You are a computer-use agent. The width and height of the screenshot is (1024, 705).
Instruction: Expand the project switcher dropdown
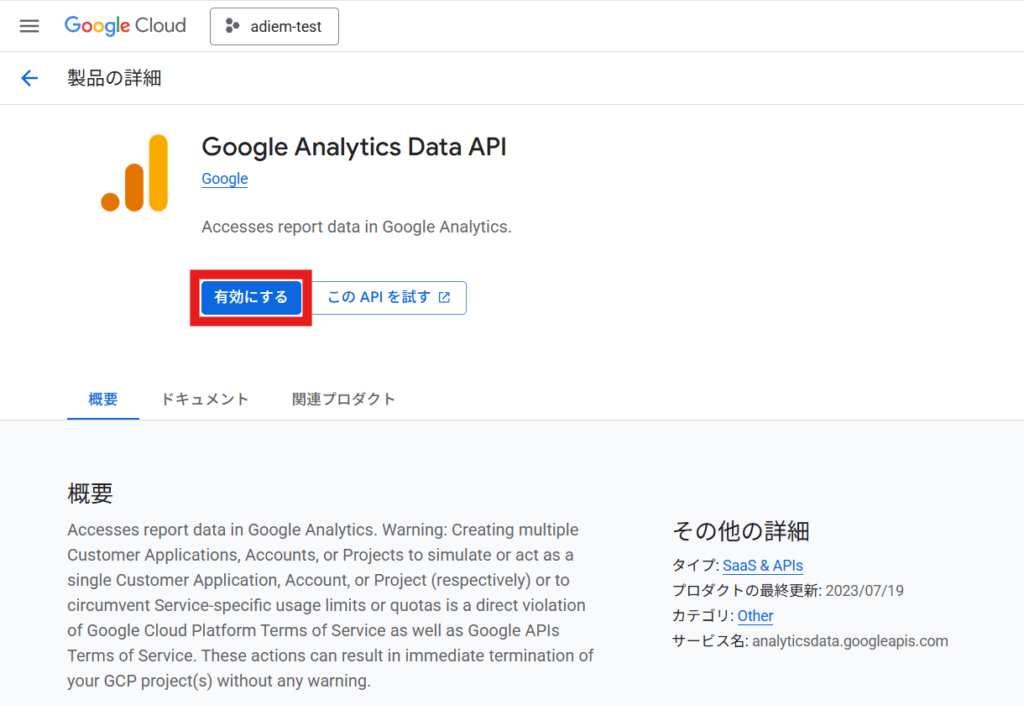pyautogui.click(x=274, y=27)
